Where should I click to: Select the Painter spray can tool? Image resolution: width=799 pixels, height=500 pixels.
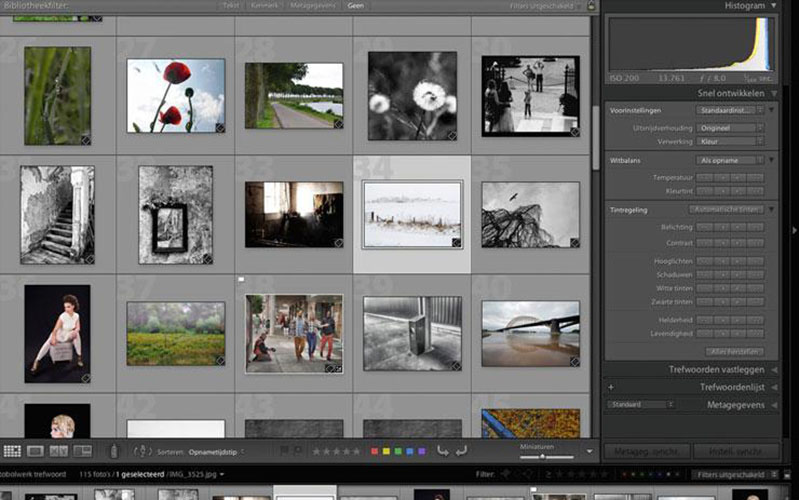coord(114,452)
